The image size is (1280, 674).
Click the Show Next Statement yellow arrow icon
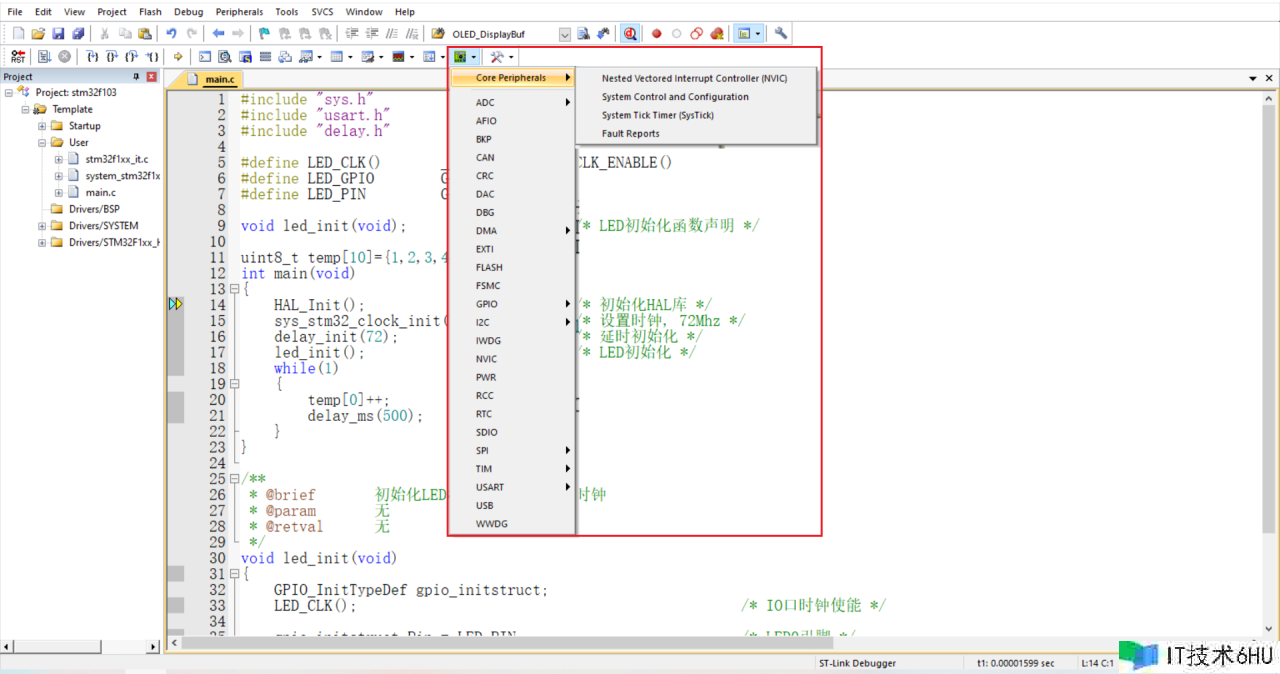point(178,57)
